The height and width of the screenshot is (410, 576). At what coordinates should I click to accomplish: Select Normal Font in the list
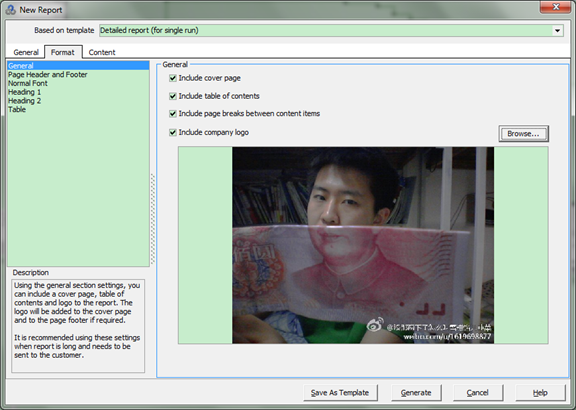pyautogui.click(x=78, y=83)
